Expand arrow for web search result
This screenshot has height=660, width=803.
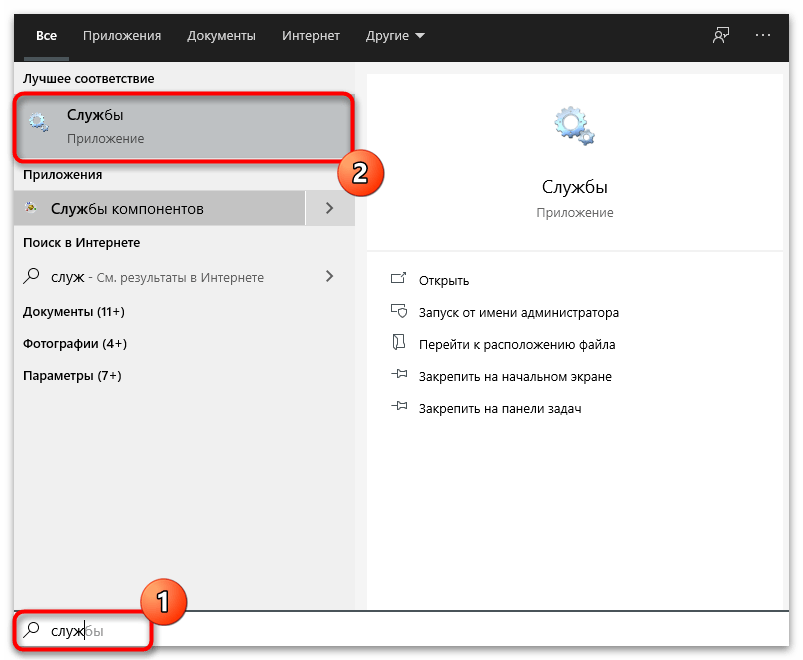pyautogui.click(x=329, y=277)
